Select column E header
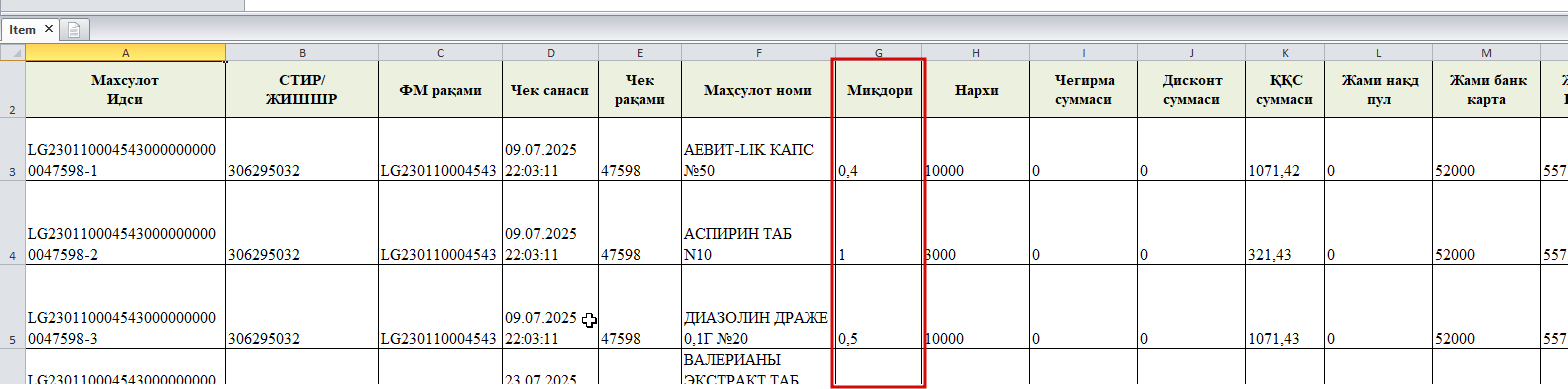This screenshot has width=1568, height=389. pyautogui.click(x=640, y=52)
